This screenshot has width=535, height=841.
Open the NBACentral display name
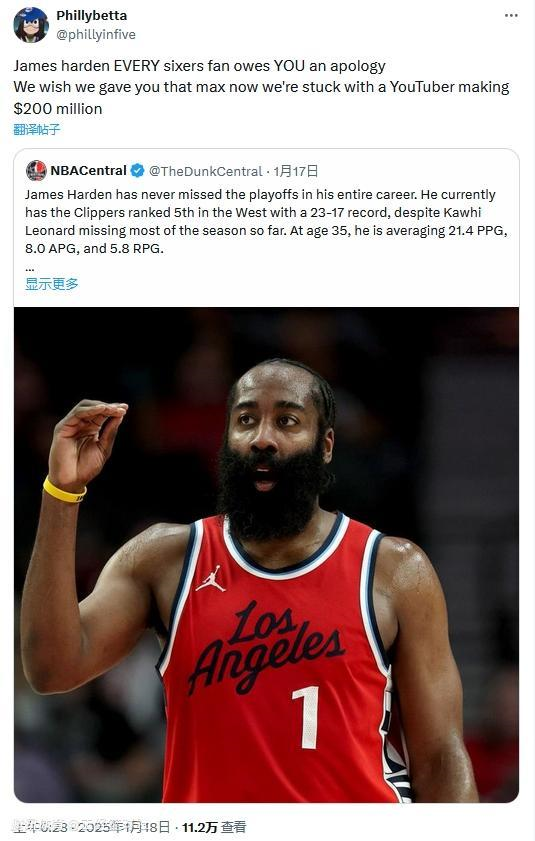89,171
